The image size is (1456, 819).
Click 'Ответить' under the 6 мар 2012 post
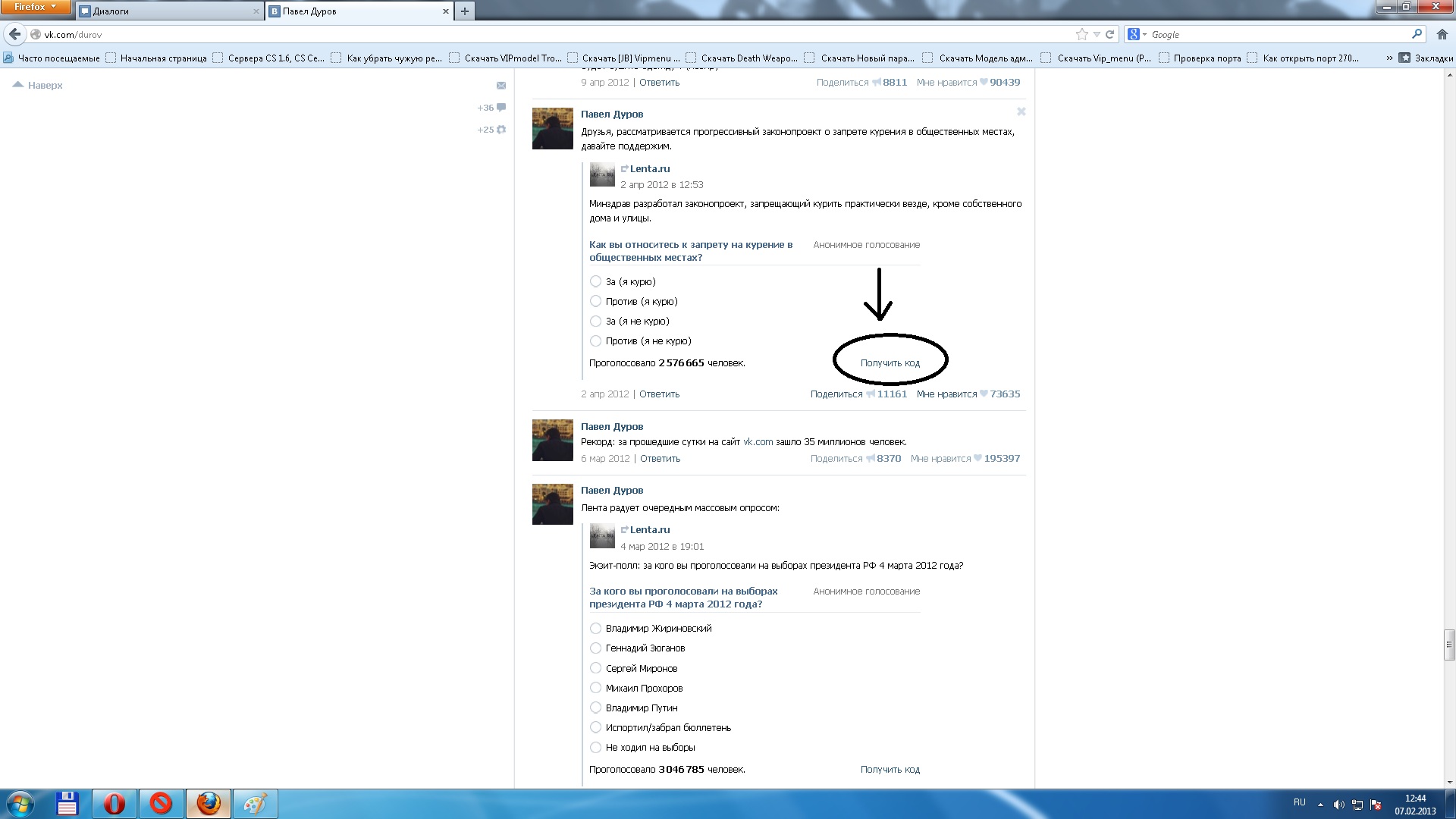660,459
